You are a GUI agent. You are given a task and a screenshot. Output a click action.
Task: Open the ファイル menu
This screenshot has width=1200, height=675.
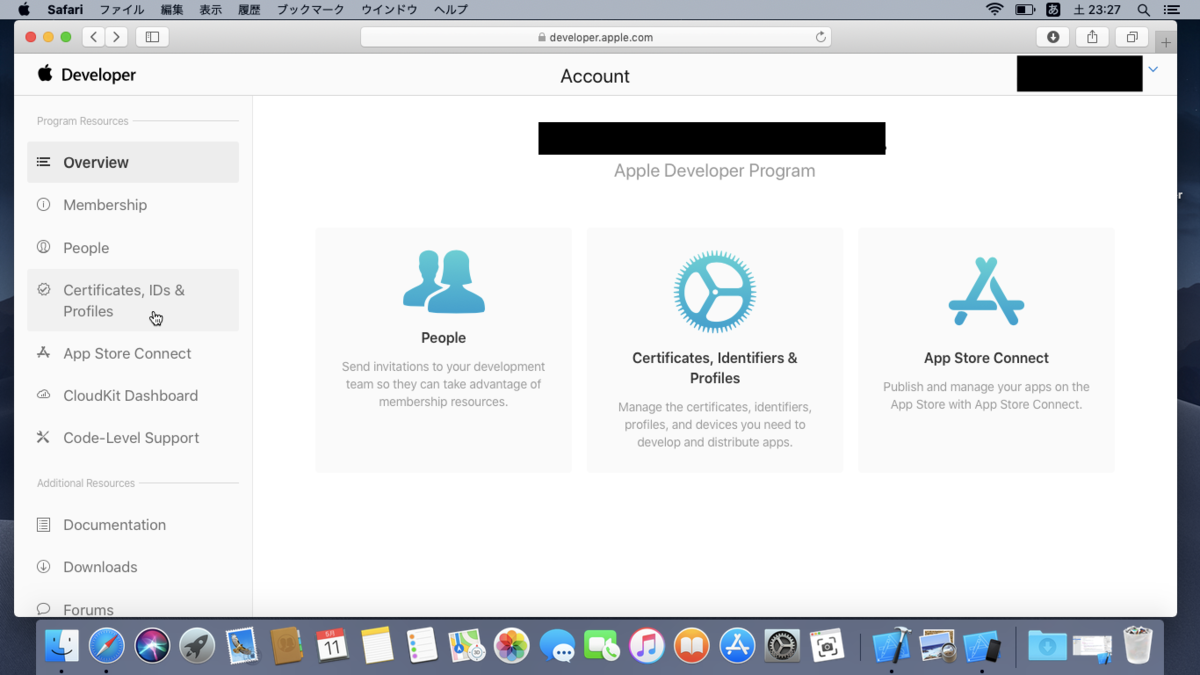(x=121, y=9)
